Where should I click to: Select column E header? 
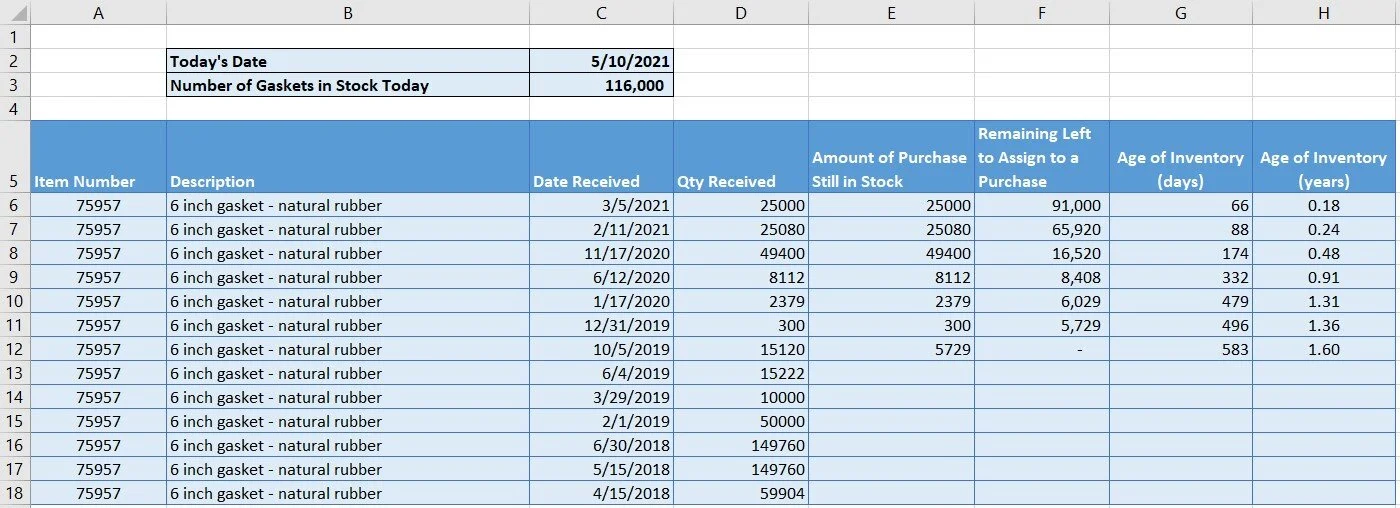pos(891,12)
